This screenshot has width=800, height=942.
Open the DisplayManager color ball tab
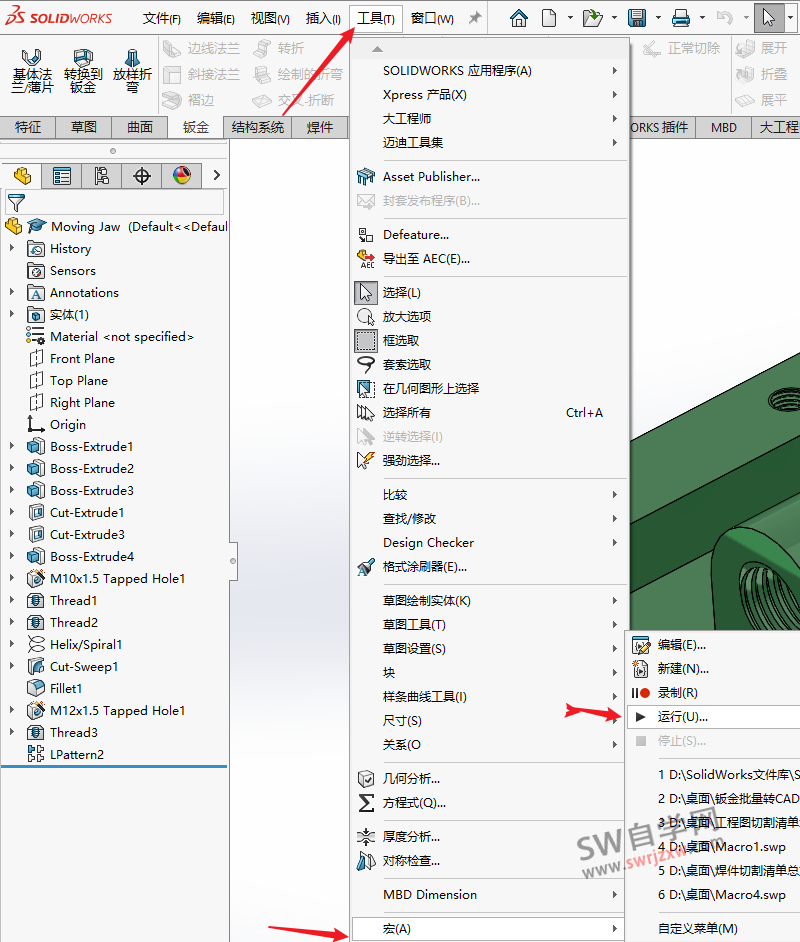[181, 176]
